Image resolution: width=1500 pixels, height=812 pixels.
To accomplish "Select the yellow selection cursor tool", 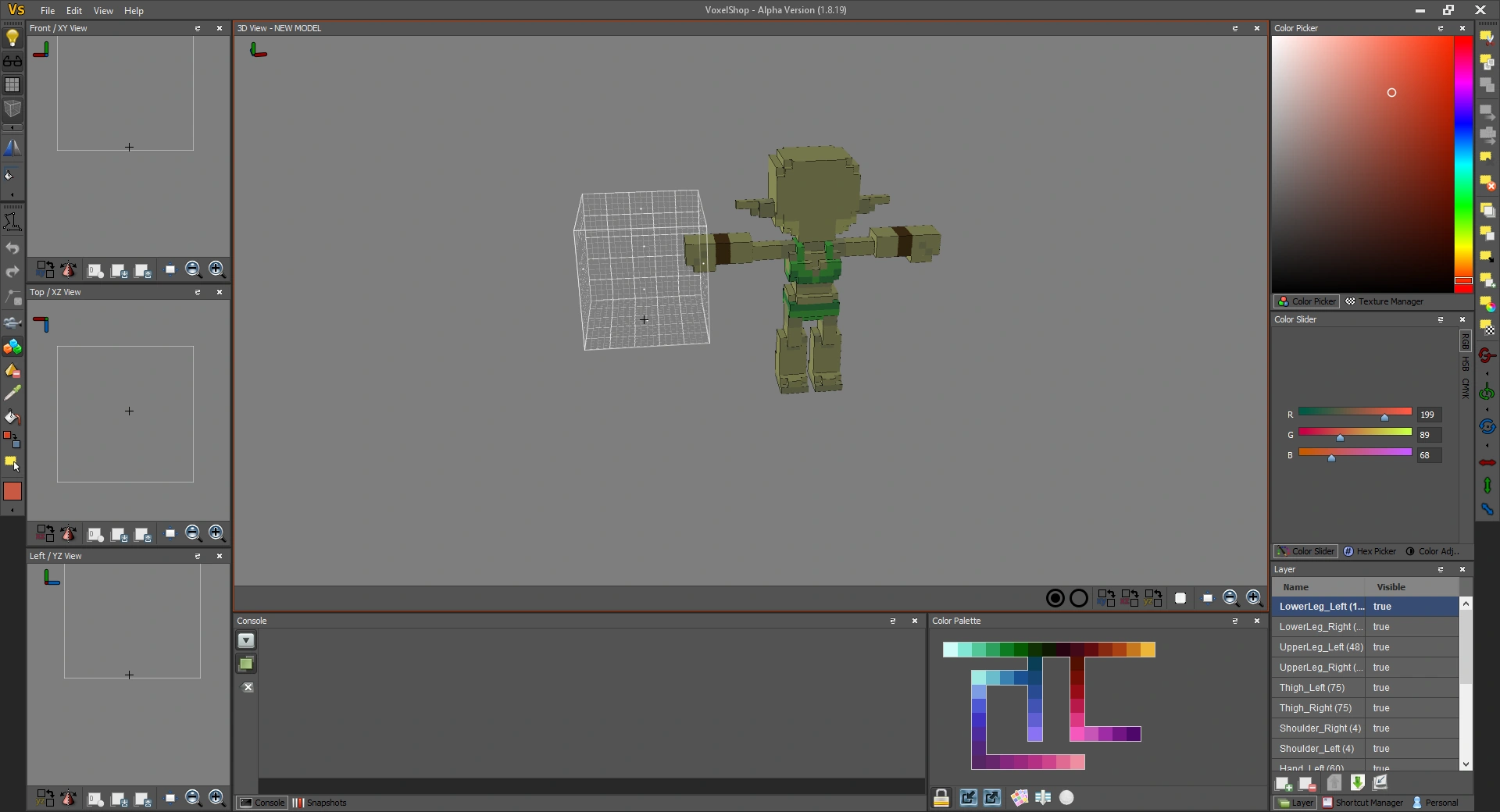I will point(12,464).
